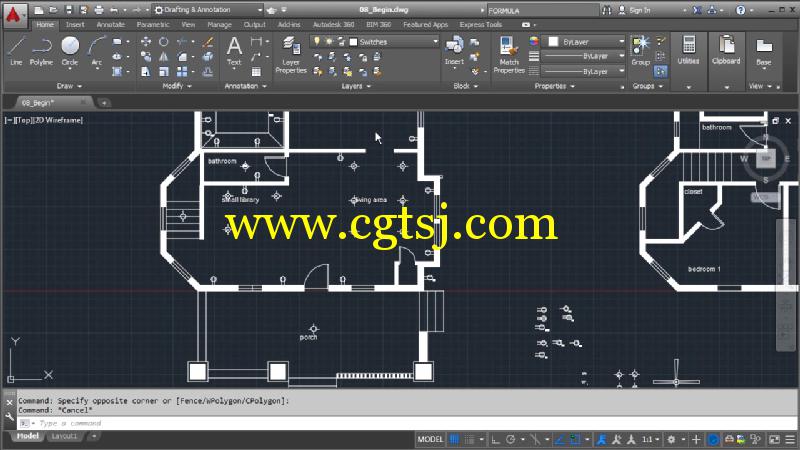This screenshot has height=450, width=800.
Task: Open Layer Properties manager
Action: (291, 55)
